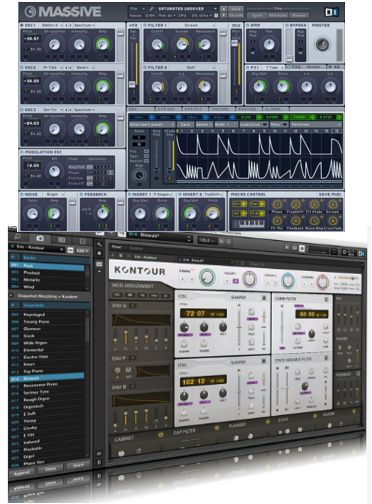Toggle the OSC2 power button

click(22, 68)
